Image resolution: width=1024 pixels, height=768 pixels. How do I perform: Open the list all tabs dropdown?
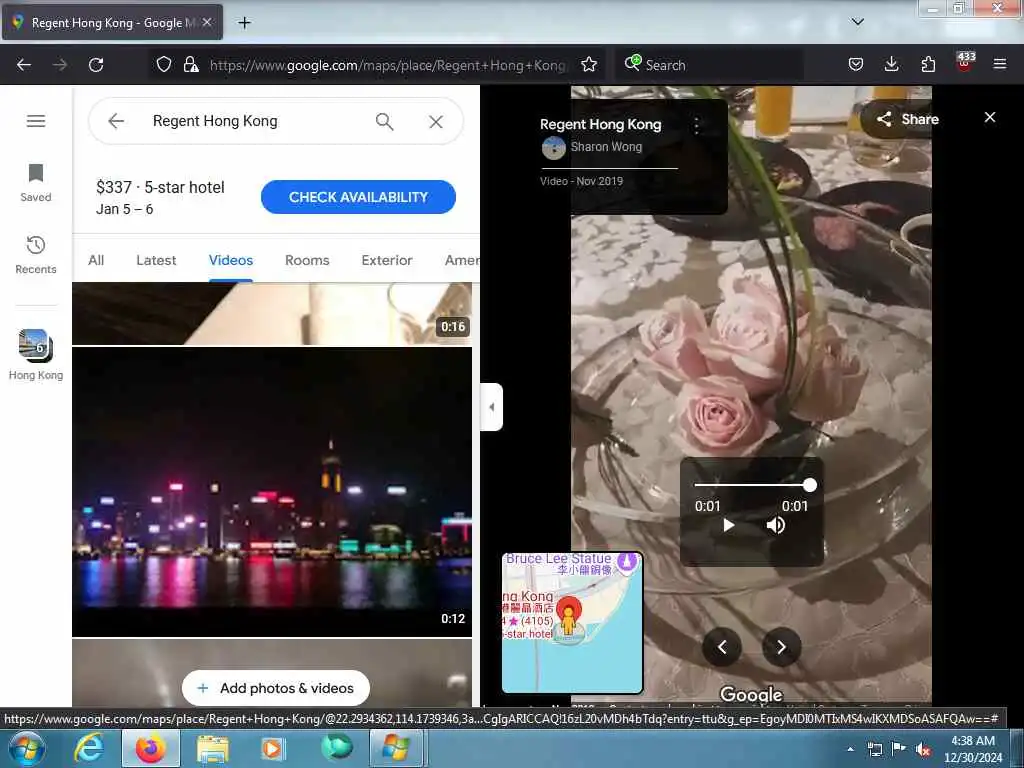click(x=857, y=22)
